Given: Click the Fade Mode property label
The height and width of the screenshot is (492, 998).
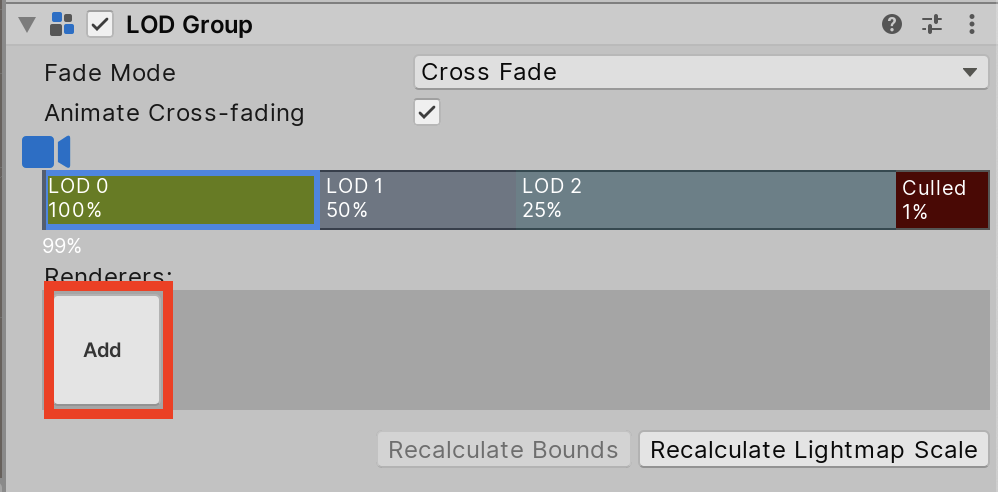Looking at the screenshot, I should [x=110, y=73].
